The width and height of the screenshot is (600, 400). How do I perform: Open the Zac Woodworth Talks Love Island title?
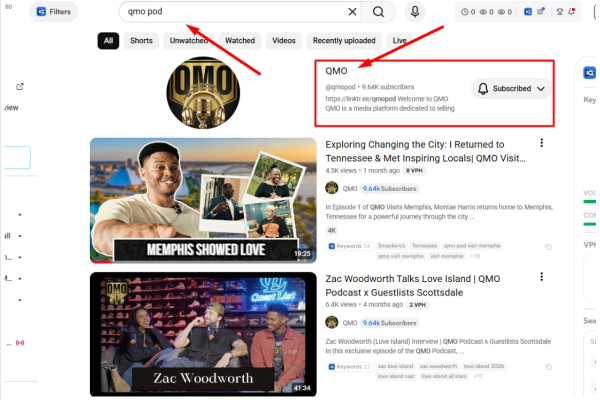coord(412,286)
